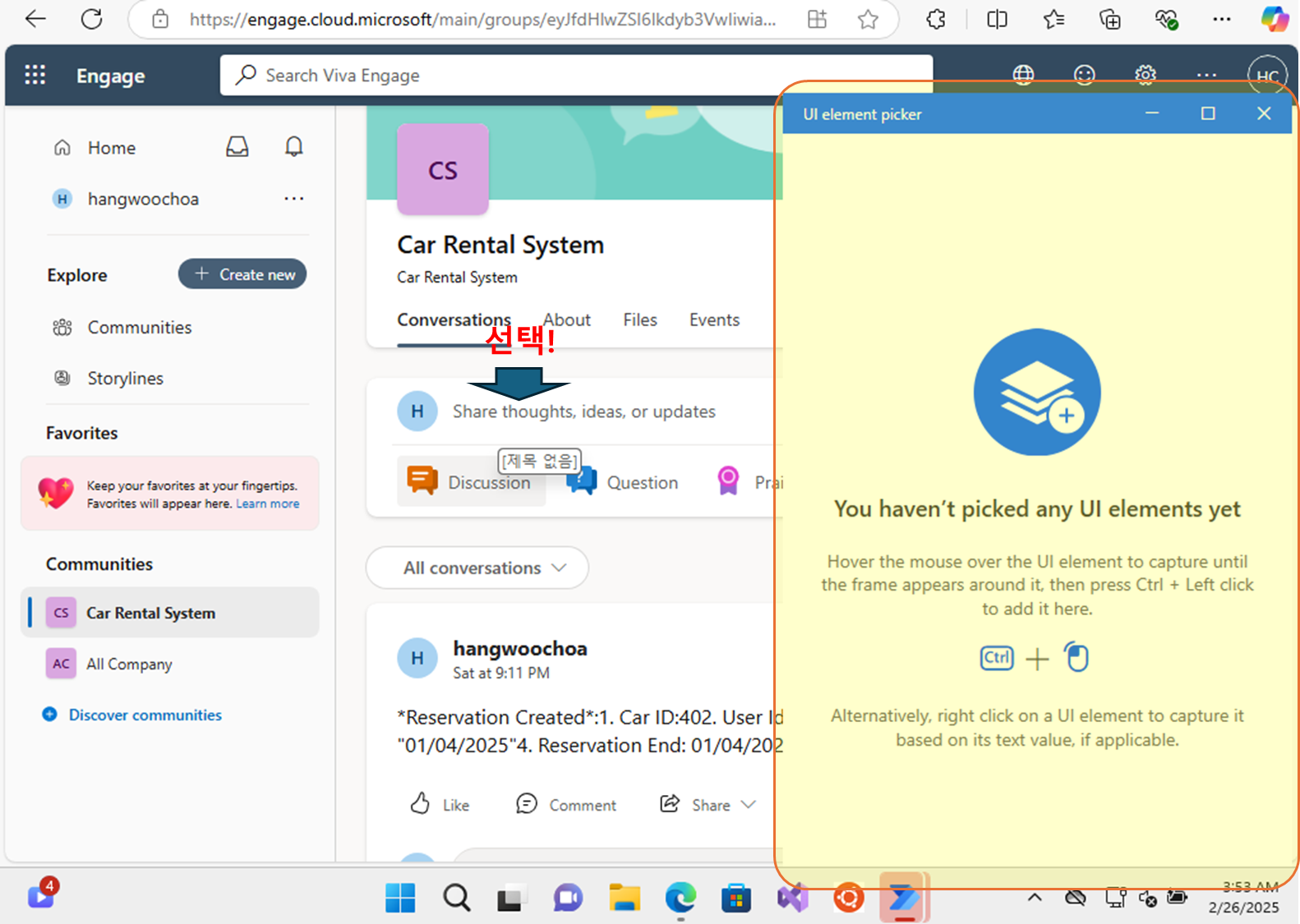View site information lock icon
Screen dimensions: 1300x924
click(x=160, y=19)
